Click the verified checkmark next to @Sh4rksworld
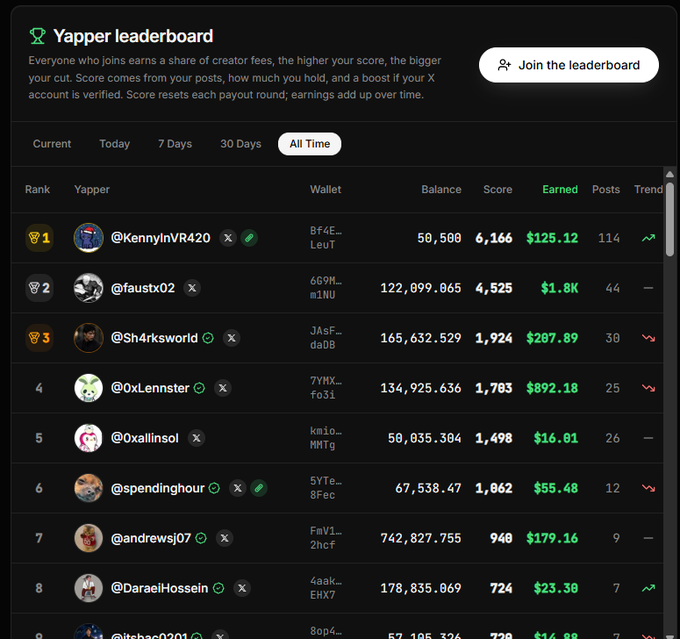The width and height of the screenshot is (680, 639). 208,338
